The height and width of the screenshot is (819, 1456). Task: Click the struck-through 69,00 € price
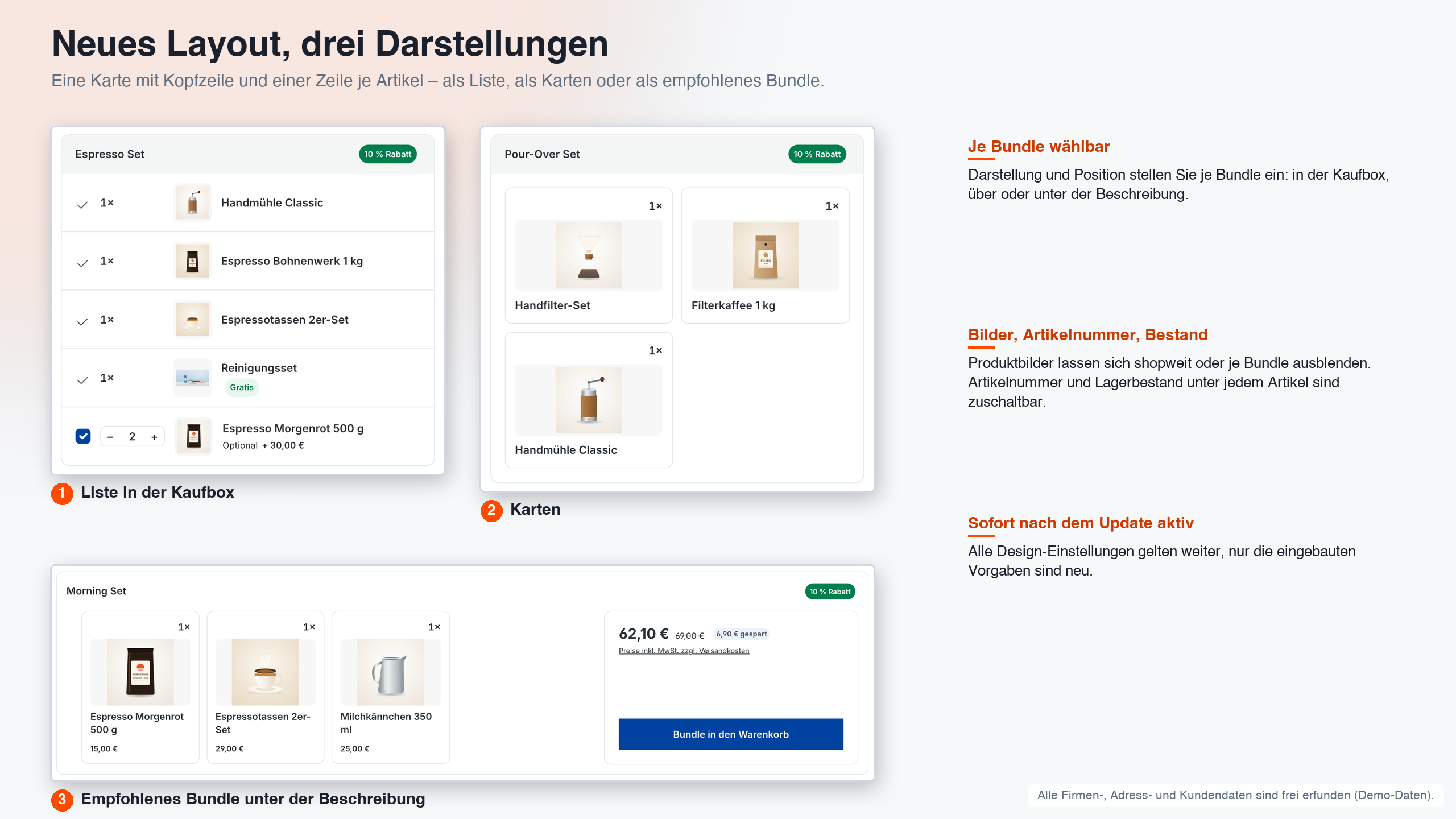pos(690,635)
